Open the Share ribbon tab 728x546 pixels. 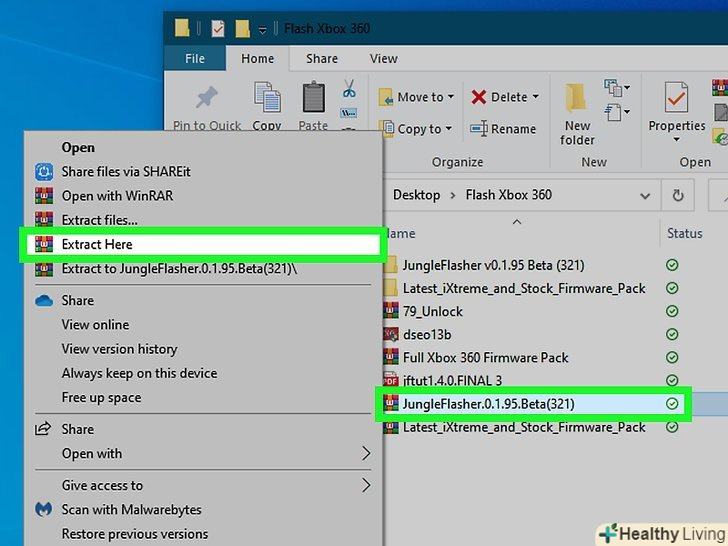tap(322, 59)
